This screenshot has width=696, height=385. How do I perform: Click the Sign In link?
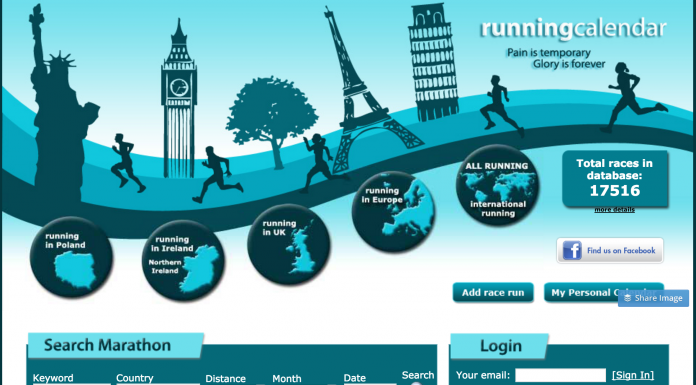coord(633,375)
